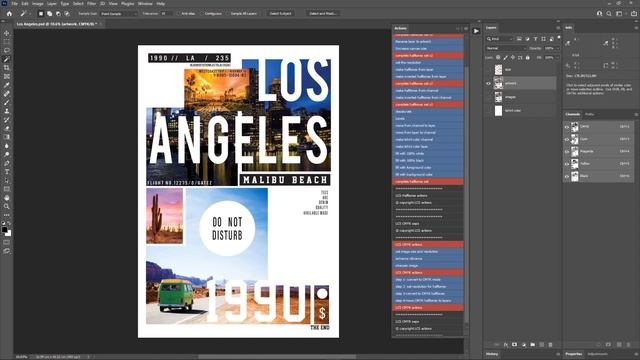Click Add to selection mode icon
Viewport: 640px width, 360px height.
click(49, 13)
